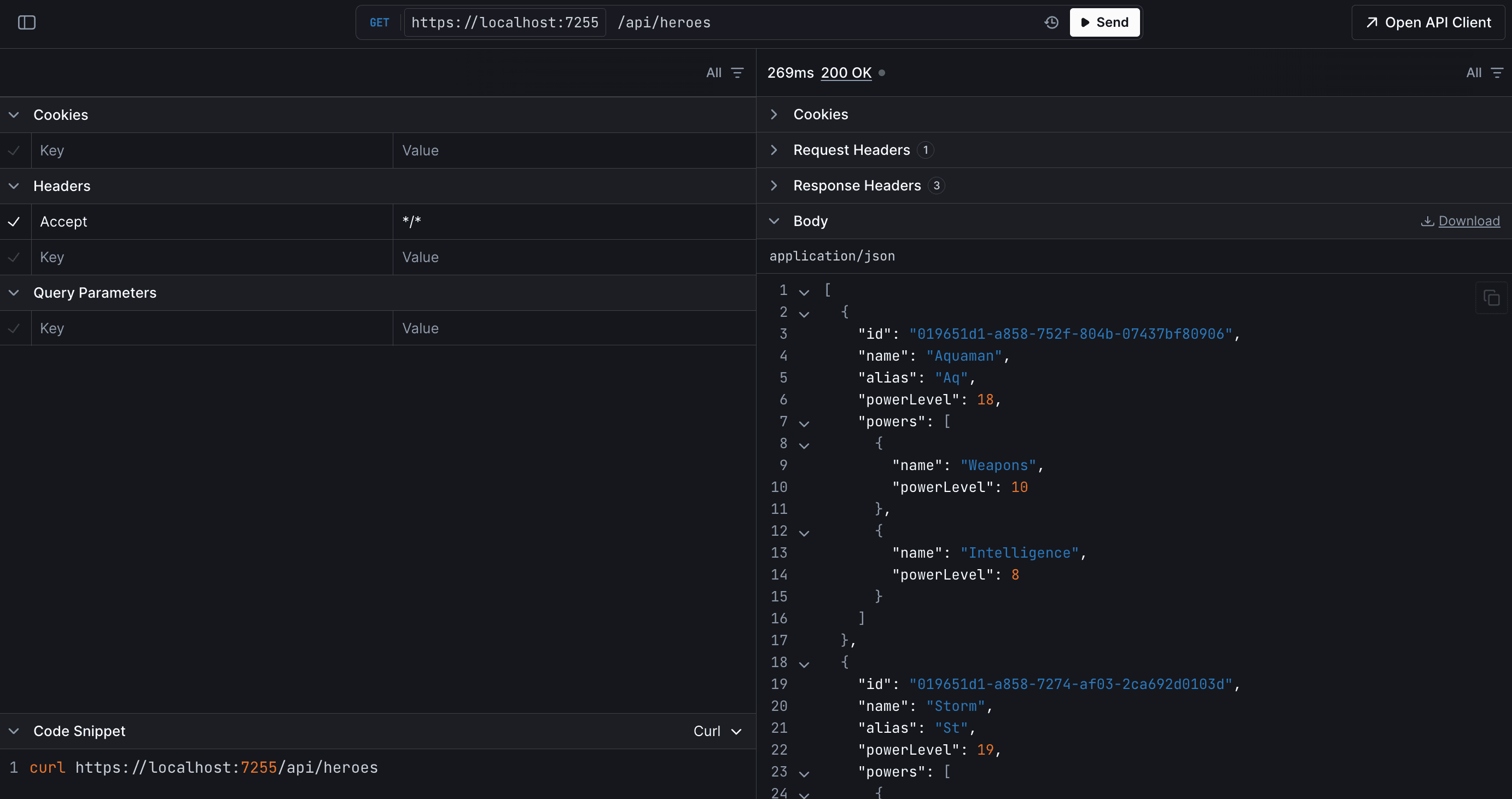Click the Aquaman id value string

tap(1071, 334)
